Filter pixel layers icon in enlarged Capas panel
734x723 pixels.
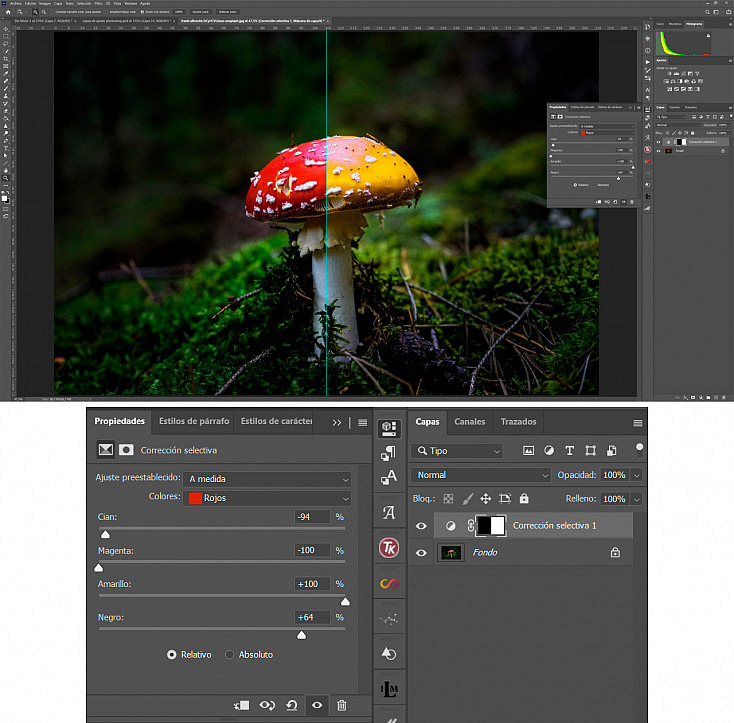click(528, 450)
